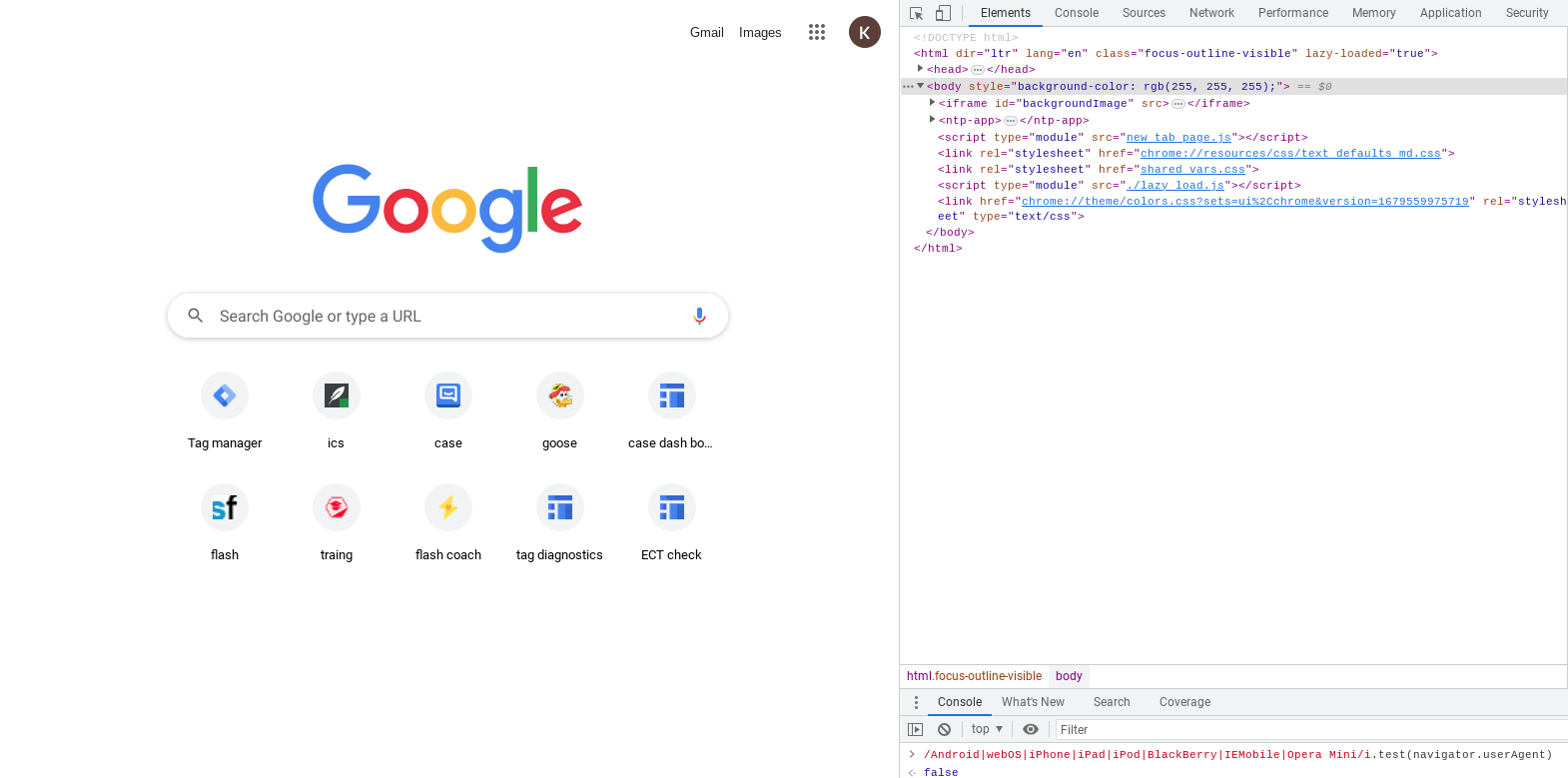Activate the DevTools inspect element picker
1568x778 pixels.
(x=916, y=13)
